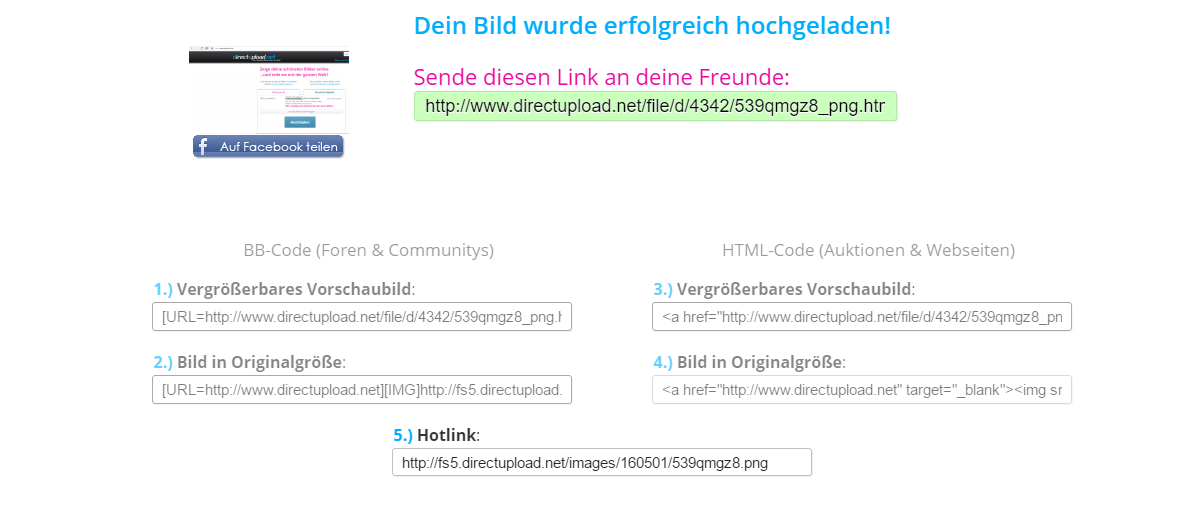Select BB-Code Bild in Originalgröße field
This screenshot has width=1193, height=532.
coord(361,390)
